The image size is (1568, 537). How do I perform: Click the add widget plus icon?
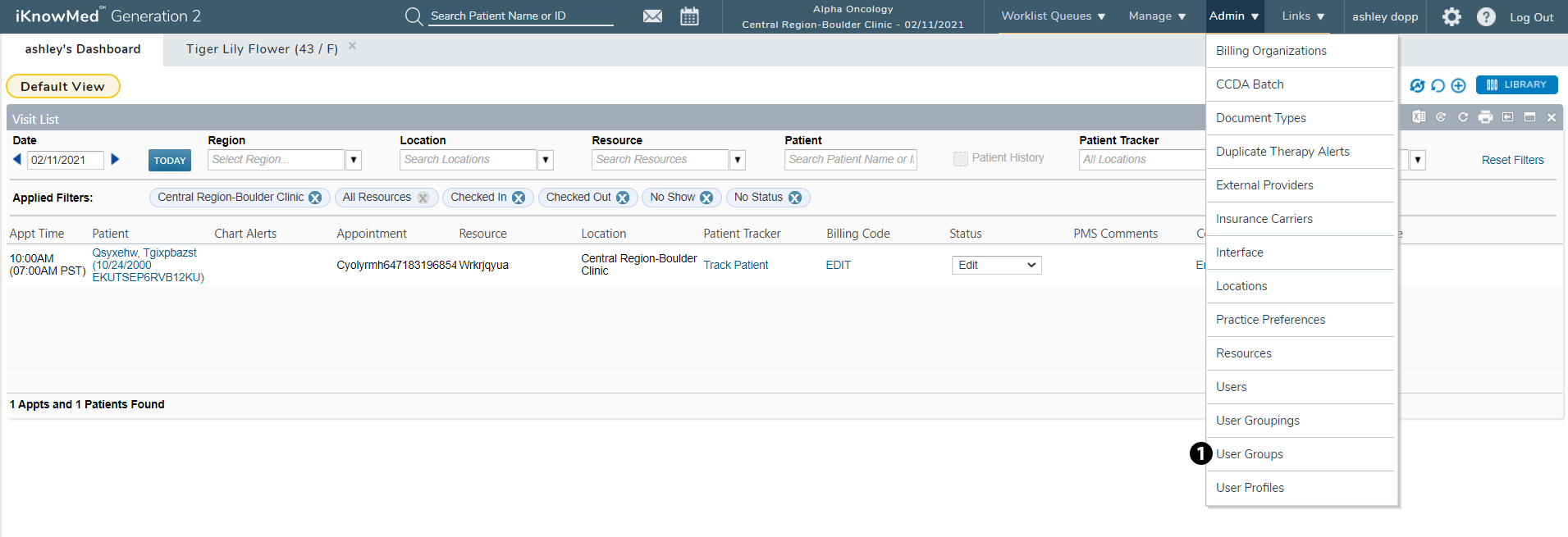coord(1458,85)
